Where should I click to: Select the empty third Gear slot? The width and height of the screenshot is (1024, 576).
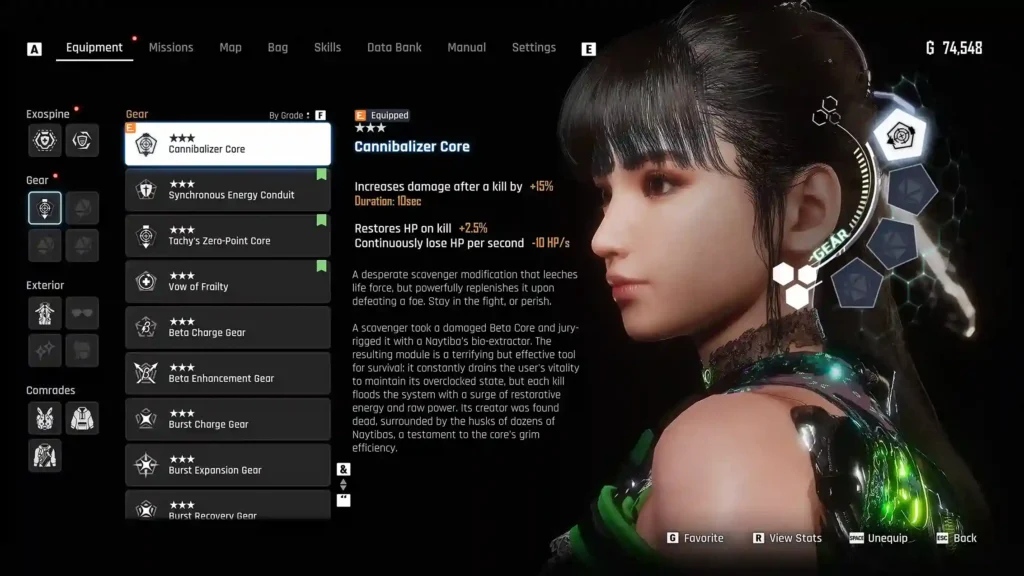coord(45,245)
